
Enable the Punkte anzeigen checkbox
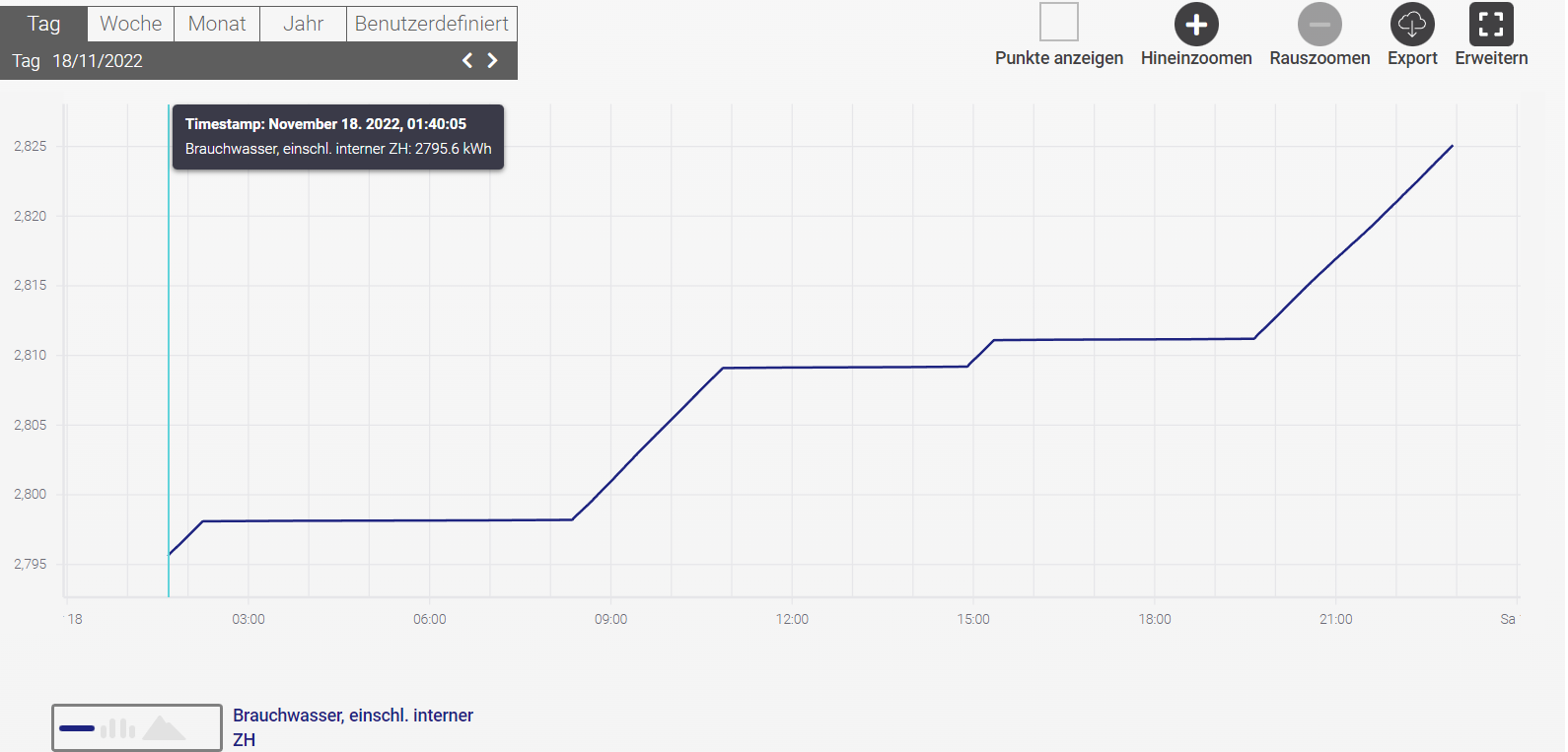[1059, 22]
